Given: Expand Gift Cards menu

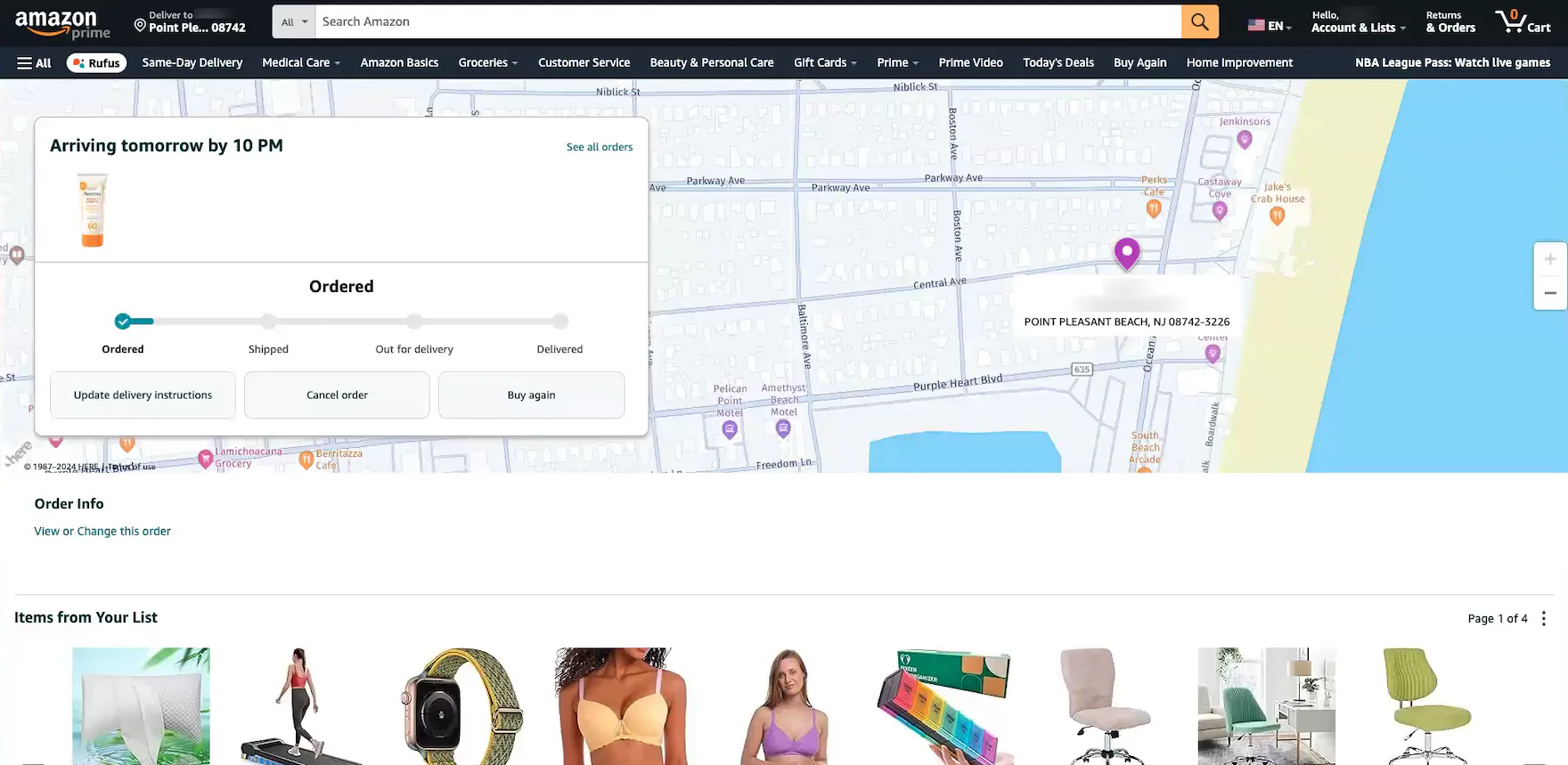Looking at the screenshot, I should (825, 63).
